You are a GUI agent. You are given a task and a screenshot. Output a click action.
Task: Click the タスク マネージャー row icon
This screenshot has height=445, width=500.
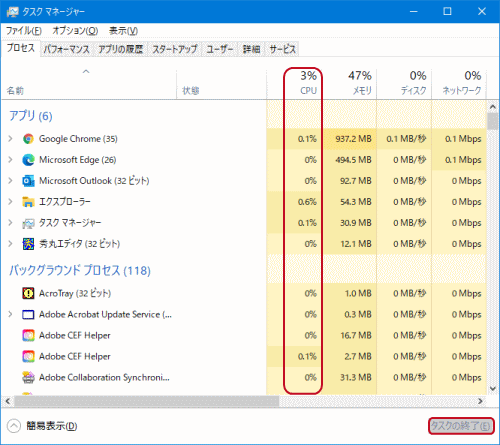[28, 223]
